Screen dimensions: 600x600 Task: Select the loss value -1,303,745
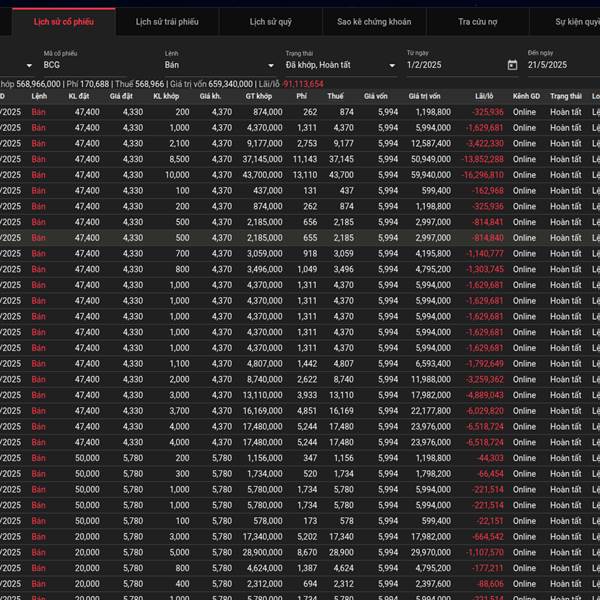coord(484,269)
